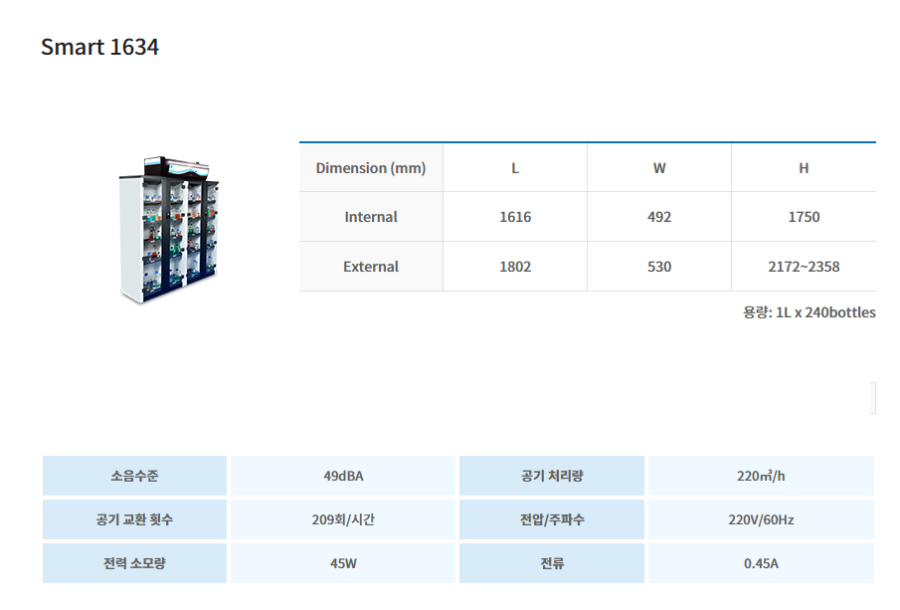900x610 pixels.
Task: Click the 220V/60Hz voltage value
Action: point(761,520)
